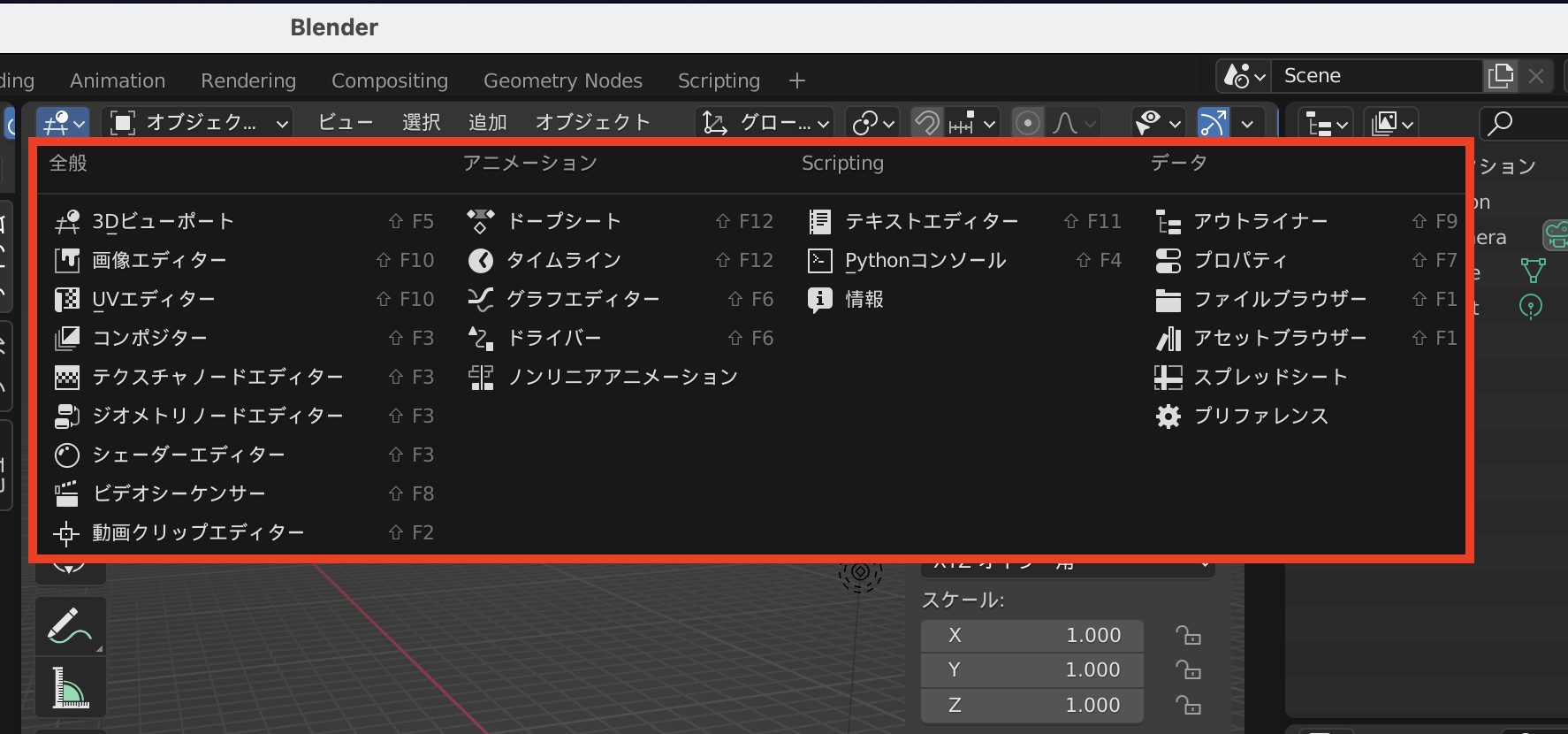Image resolution: width=1568 pixels, height=734 pixels.
Task: Add a workspace with plus button
Action: click(796, 80)
